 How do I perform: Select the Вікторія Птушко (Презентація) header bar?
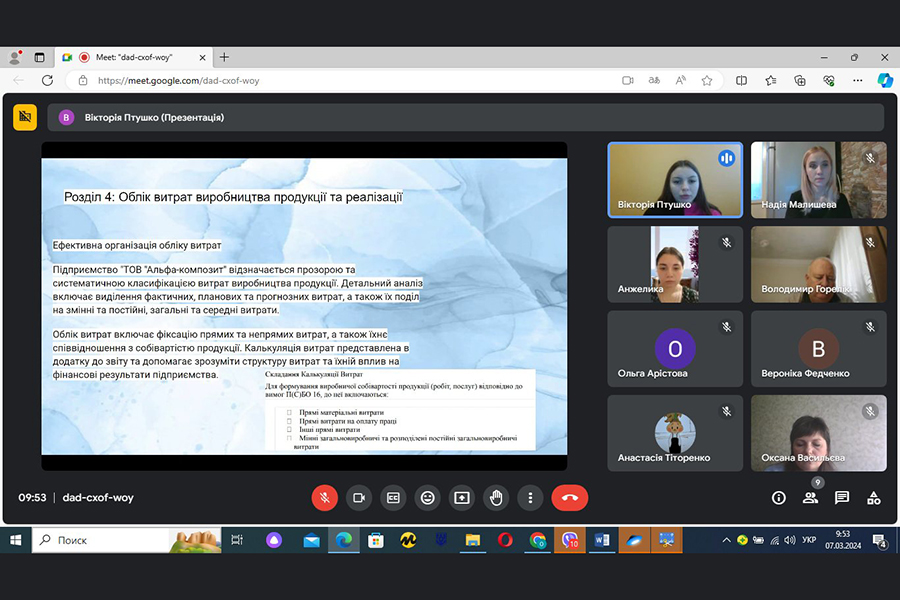pos(465,117)
